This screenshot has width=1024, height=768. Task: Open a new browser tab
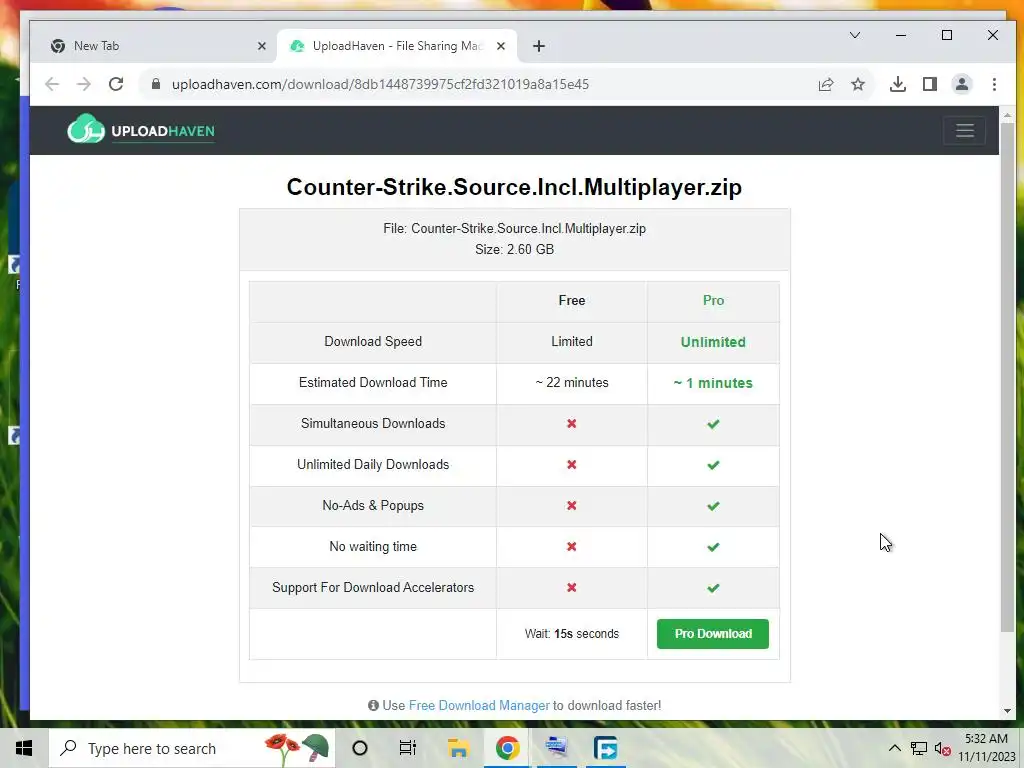[x=539, y=46]
